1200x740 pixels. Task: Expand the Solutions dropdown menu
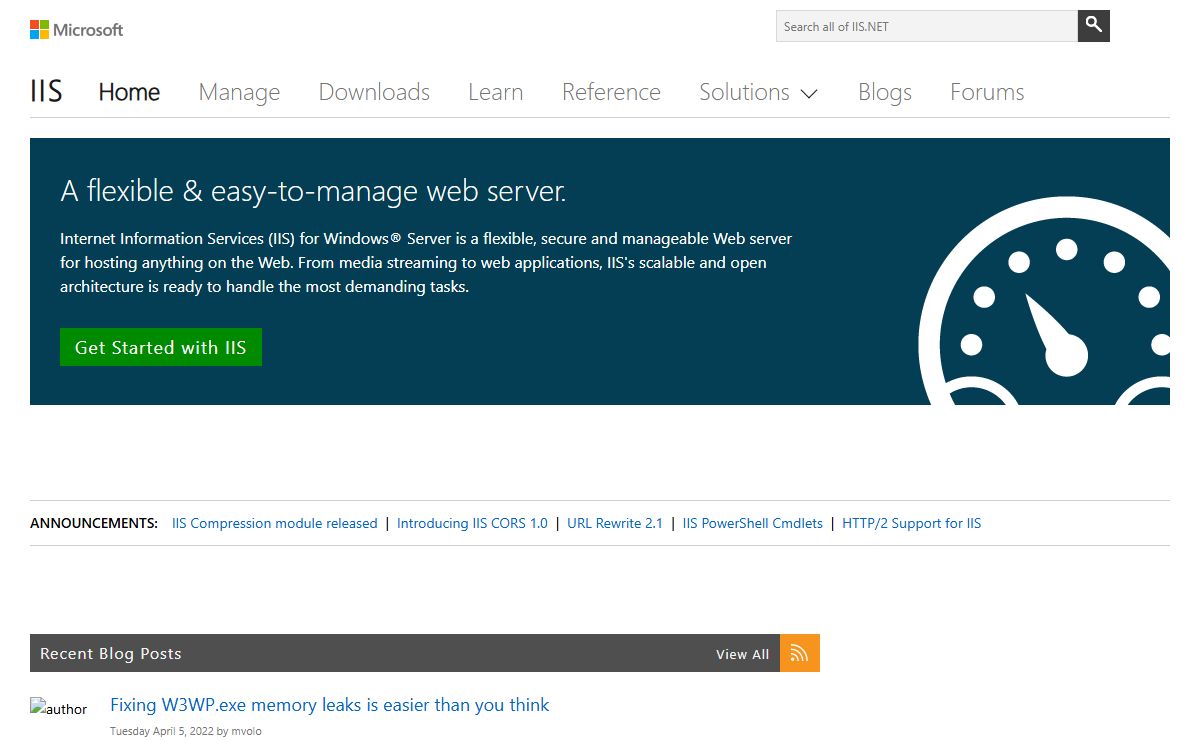pos(758,92)
